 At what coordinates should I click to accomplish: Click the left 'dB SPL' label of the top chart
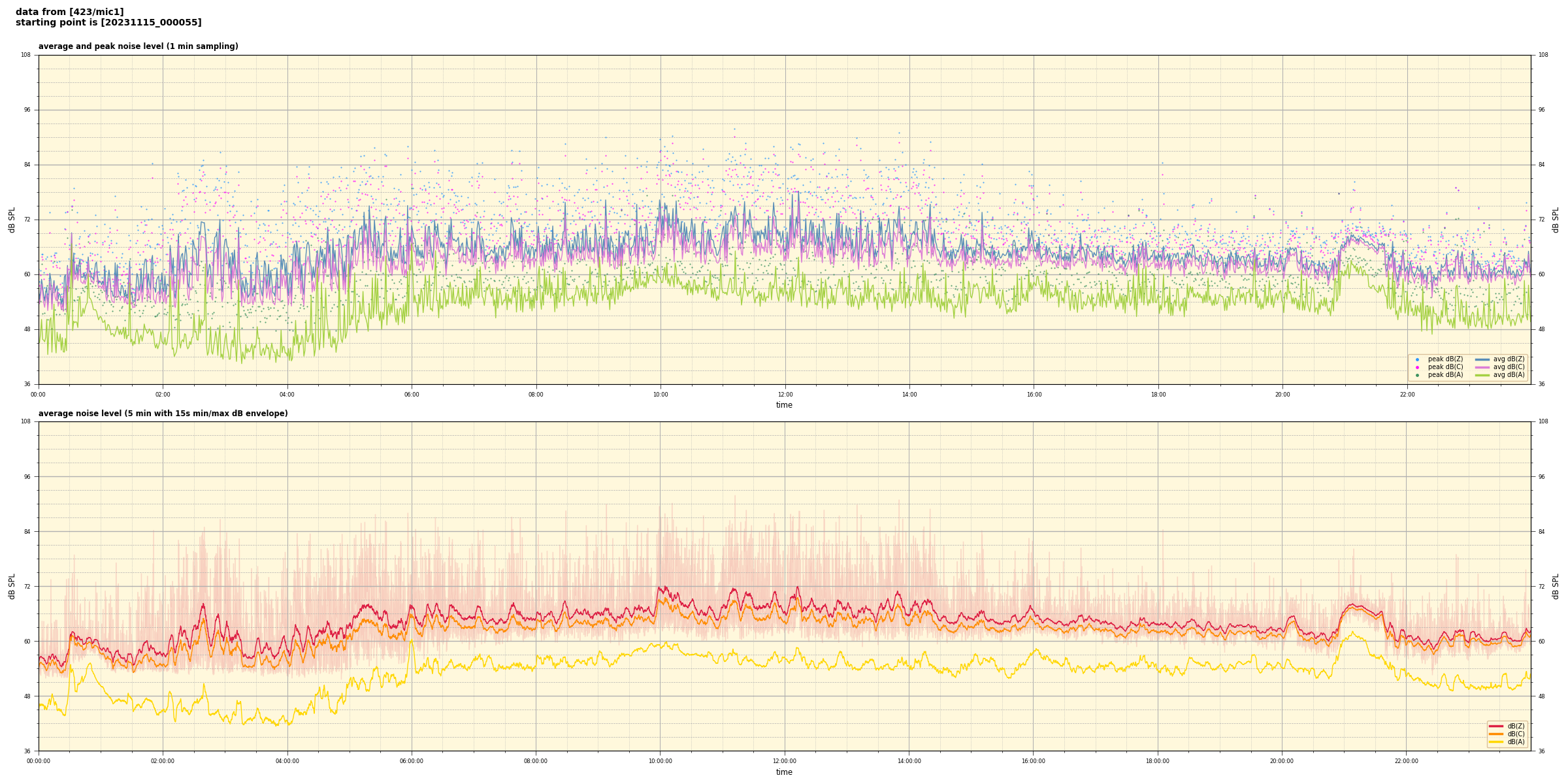point(12,220)
